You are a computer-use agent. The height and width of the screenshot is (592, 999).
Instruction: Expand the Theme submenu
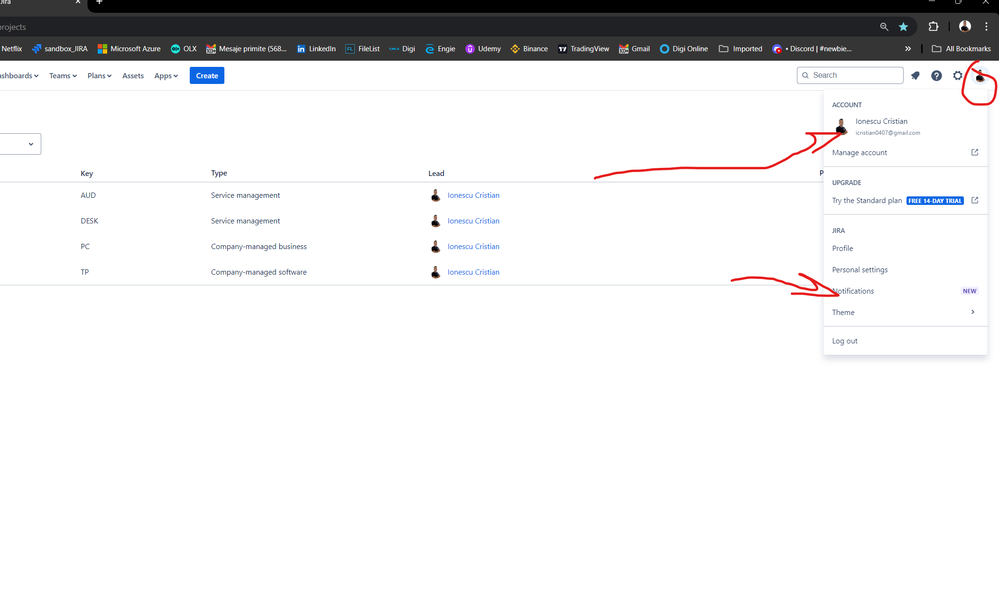(905, 312)
